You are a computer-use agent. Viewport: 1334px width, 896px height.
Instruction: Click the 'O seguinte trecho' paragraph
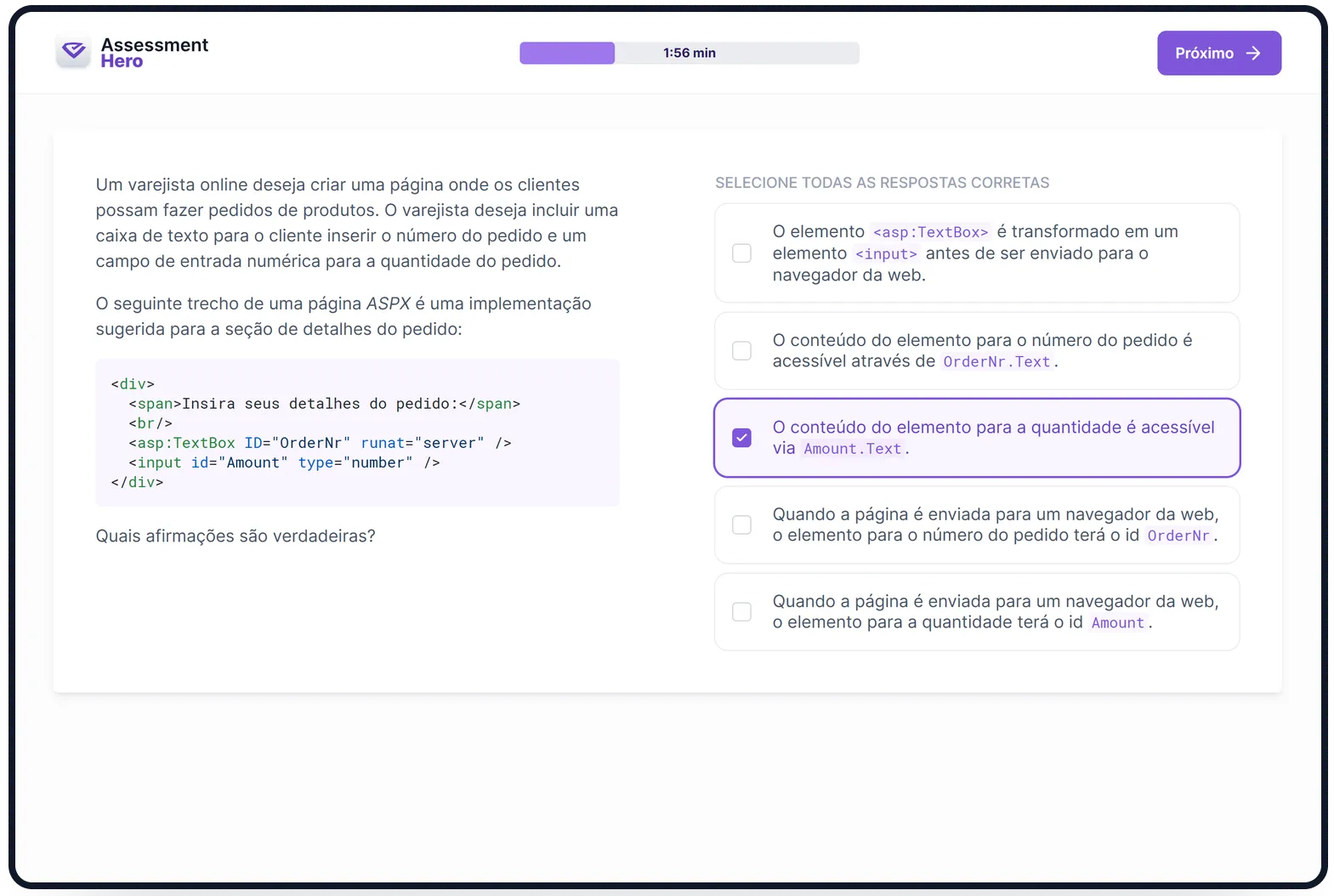coord(343,316)
